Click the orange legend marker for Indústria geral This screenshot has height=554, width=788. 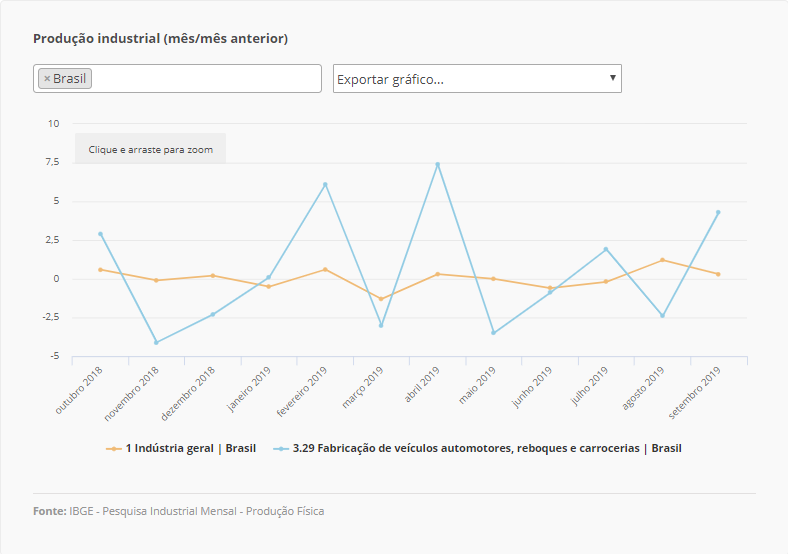[114, 449]
